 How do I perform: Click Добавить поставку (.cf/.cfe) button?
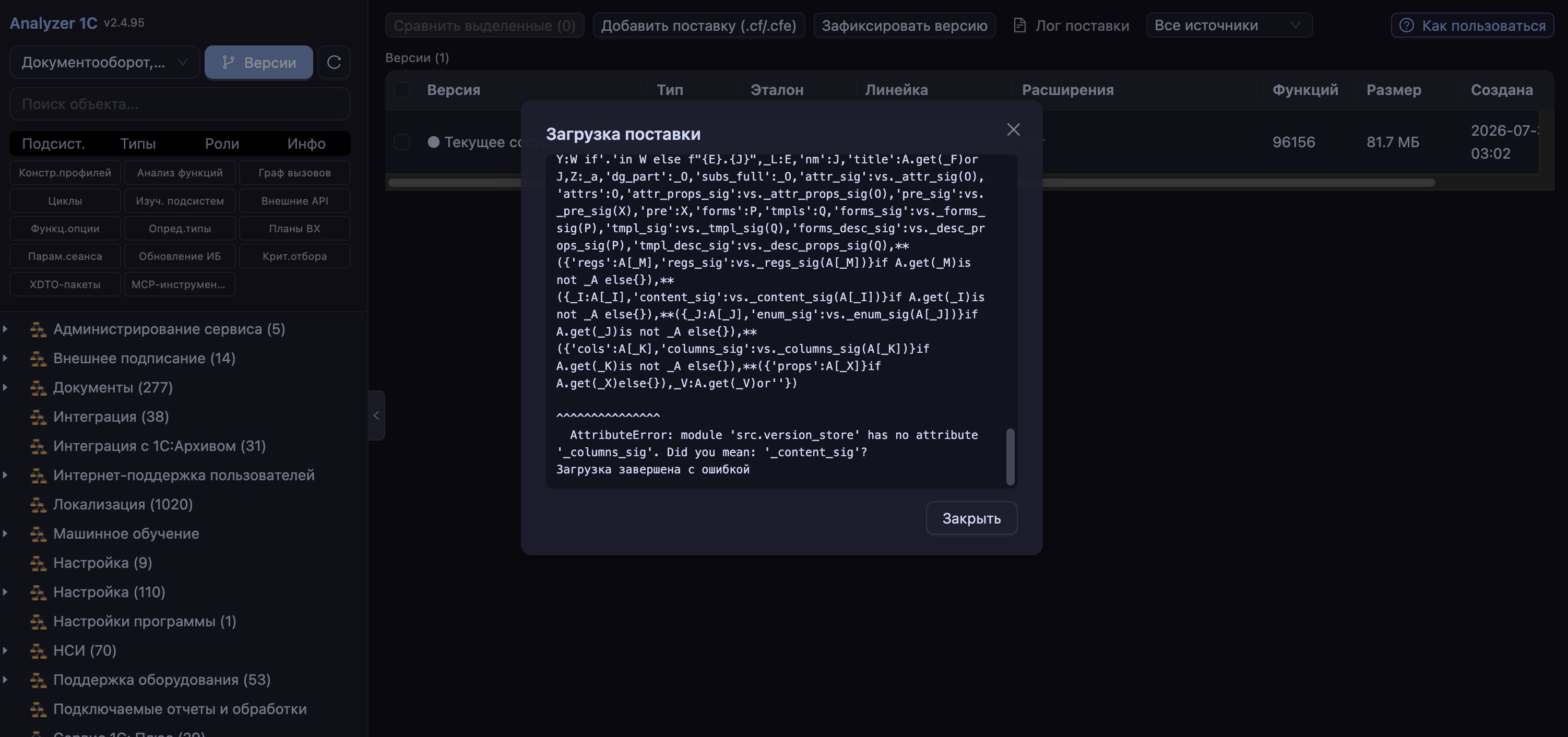click(699, 26)
